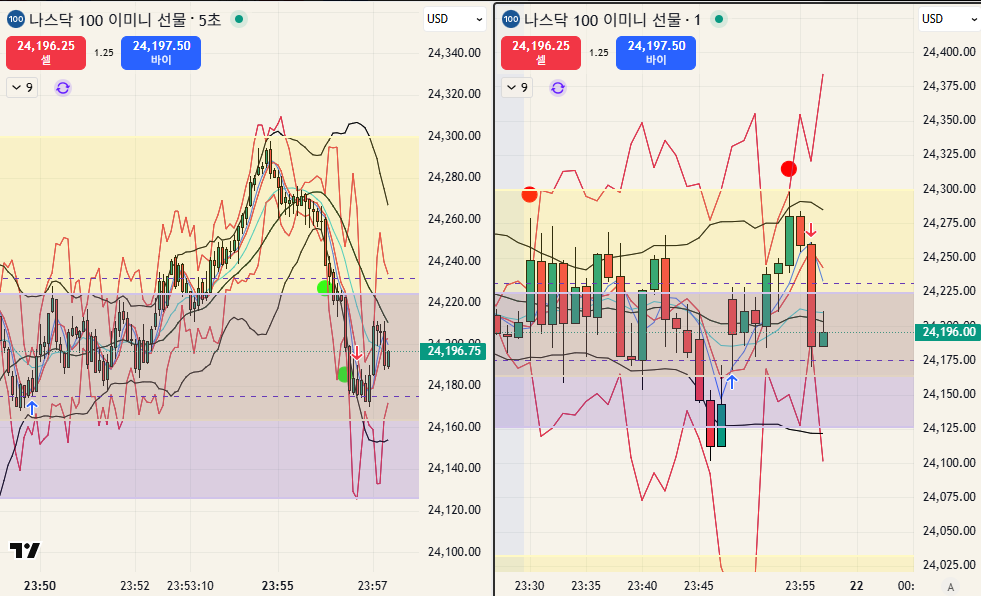Click the 23:35 time axis label
Screen dimensions: 981x596
pyautogui.click(x=586, y=586)
